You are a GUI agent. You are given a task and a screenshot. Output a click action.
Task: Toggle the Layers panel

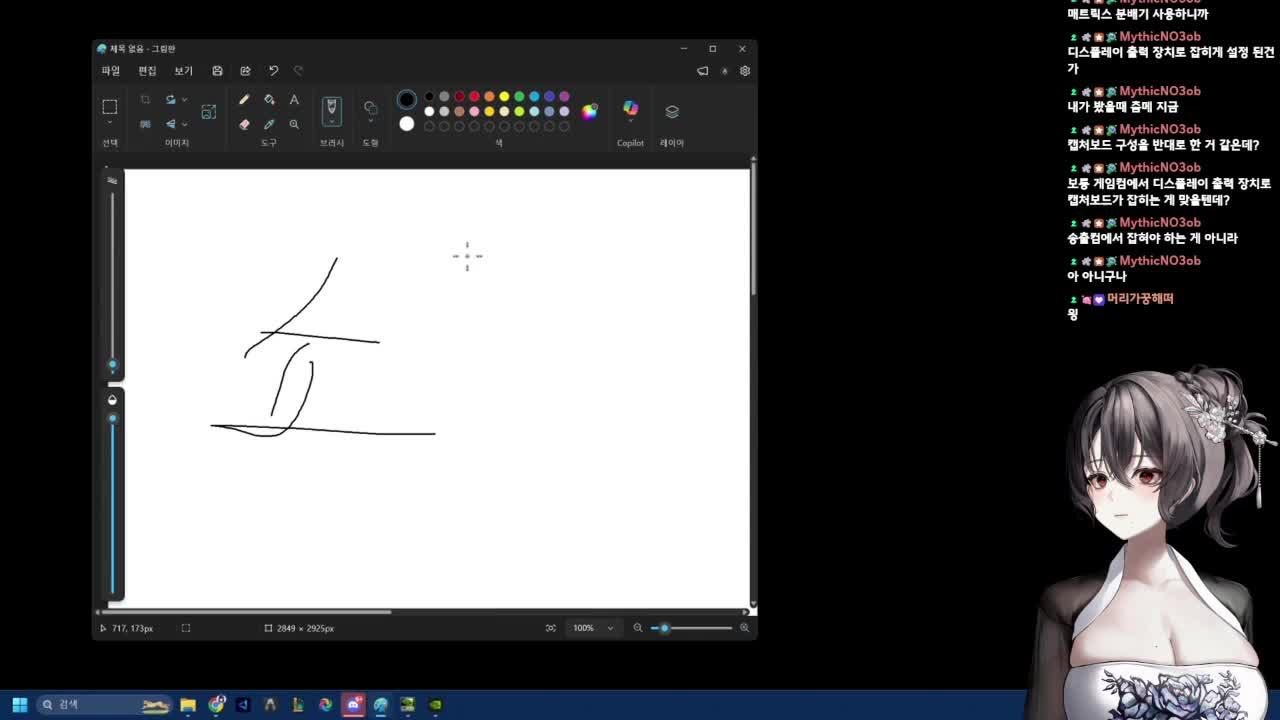click(x=671, y=111)
